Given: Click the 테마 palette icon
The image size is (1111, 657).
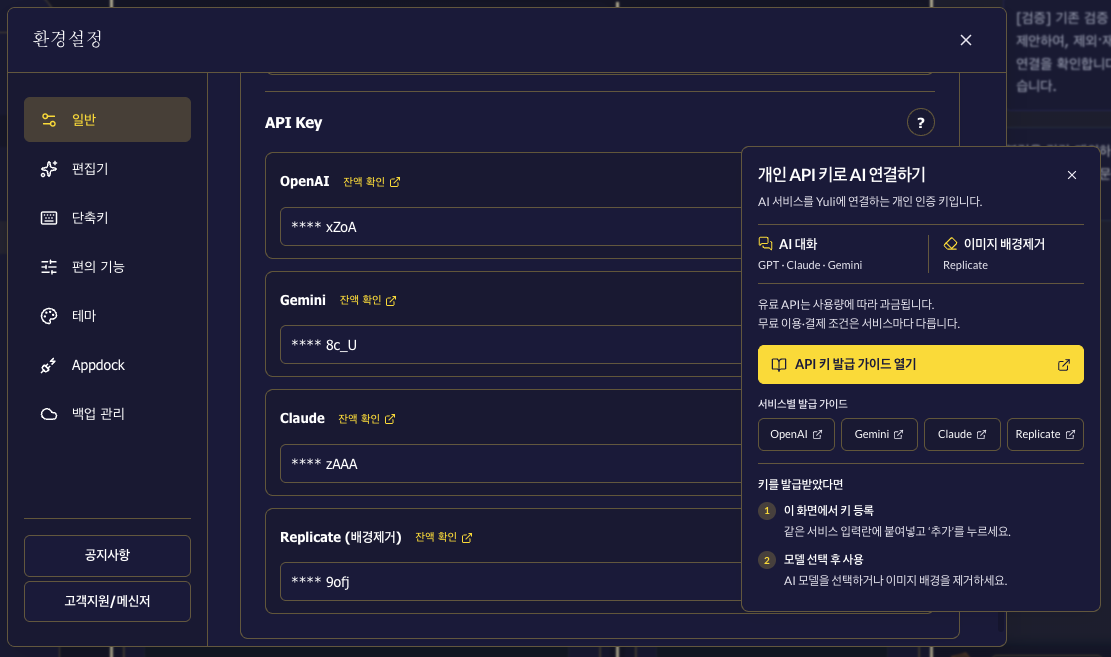Looking at the screenshot, I should [49, 315].
